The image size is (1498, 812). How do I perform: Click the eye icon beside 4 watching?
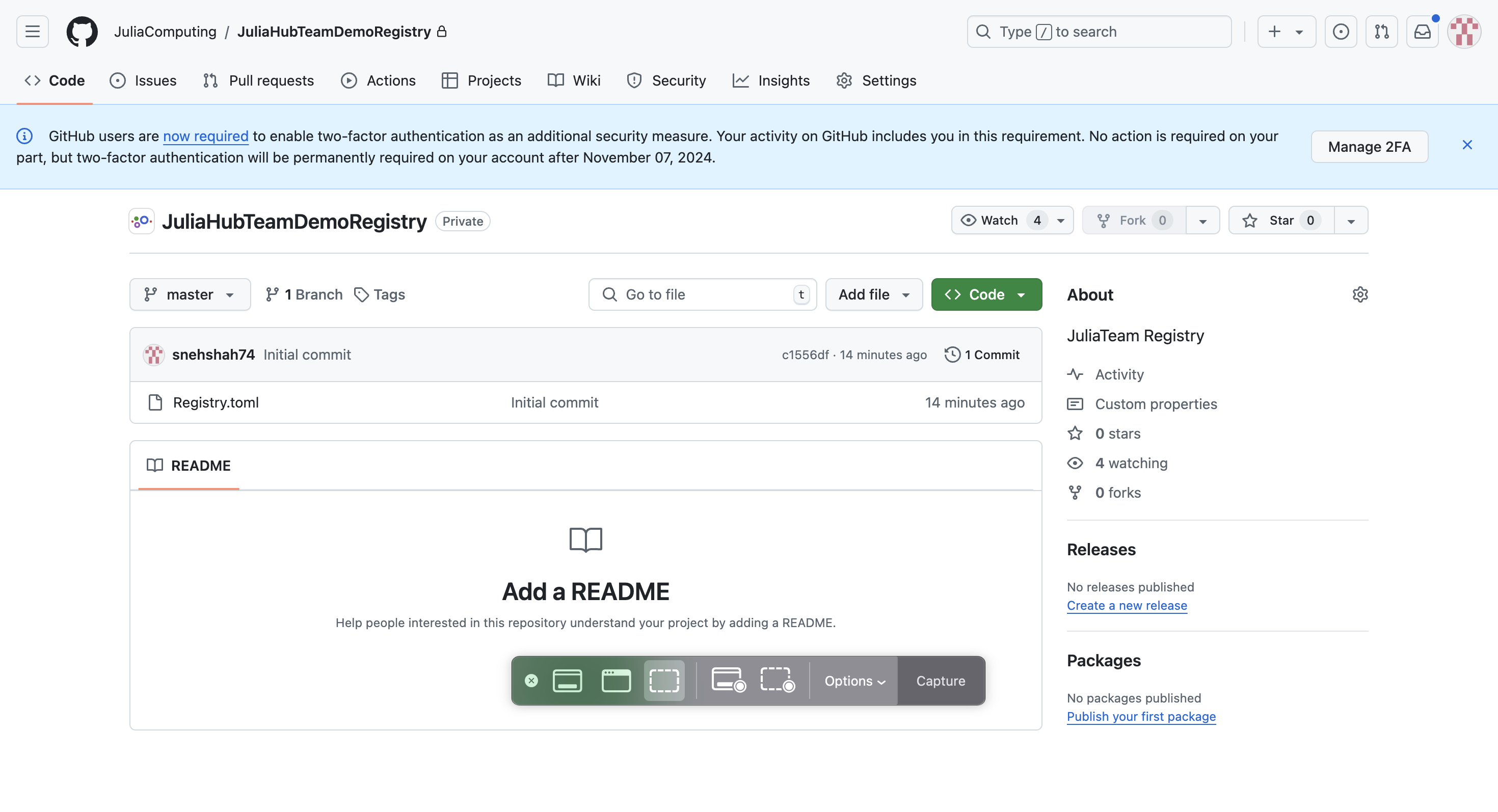click(x=1075, y=463)
